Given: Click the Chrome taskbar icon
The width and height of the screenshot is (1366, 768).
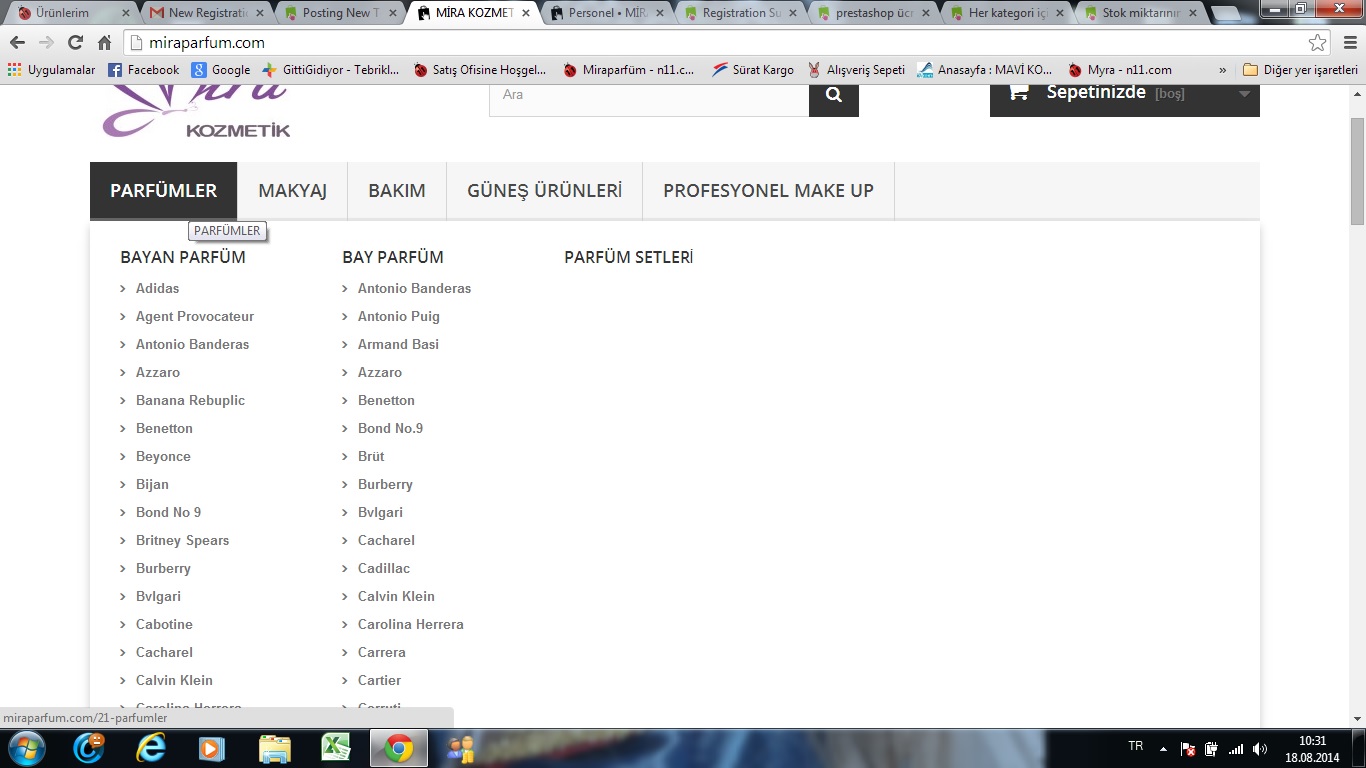Looking at the screenshot, I should point(399,748).
